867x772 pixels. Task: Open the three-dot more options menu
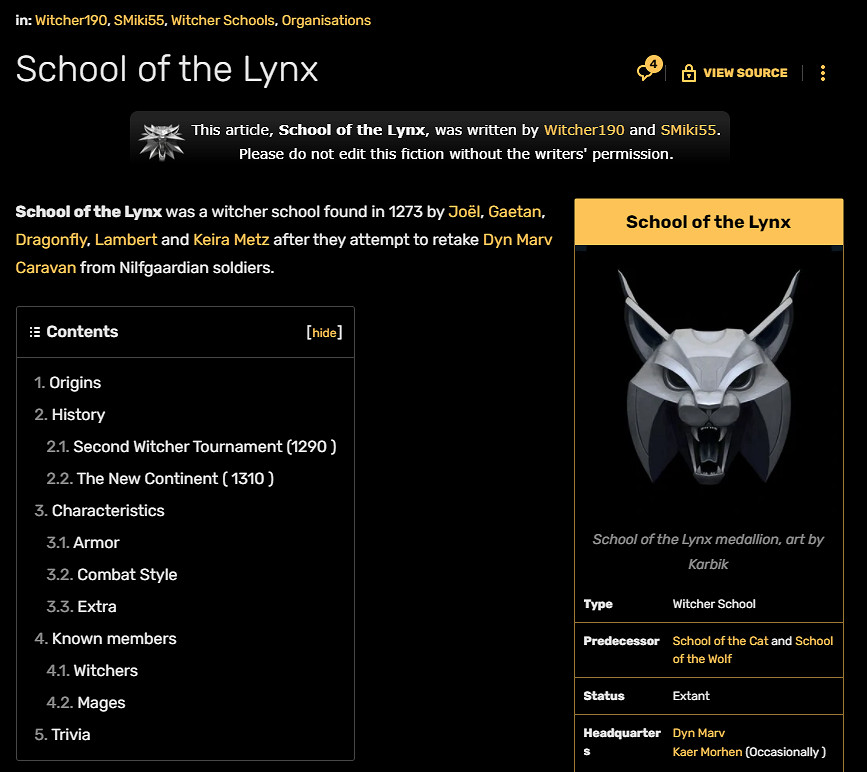point(823,73)
